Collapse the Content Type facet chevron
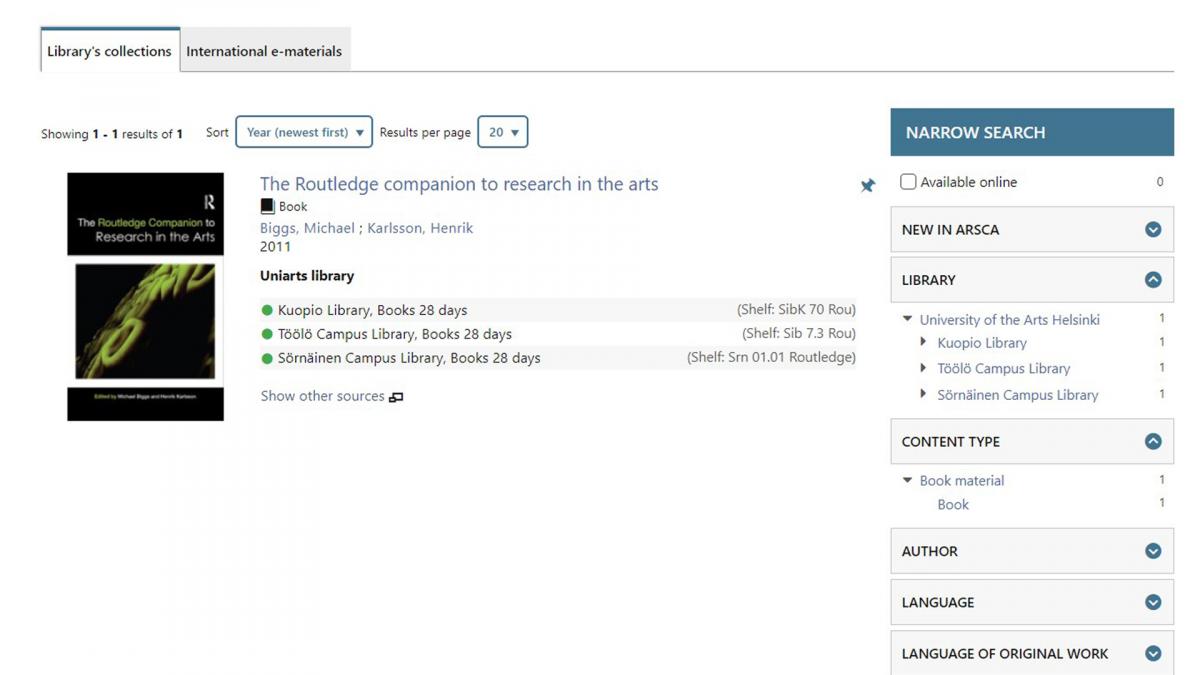This screenshot has height=675, width=1200. pyautogui.click(x=1153, y=441)
